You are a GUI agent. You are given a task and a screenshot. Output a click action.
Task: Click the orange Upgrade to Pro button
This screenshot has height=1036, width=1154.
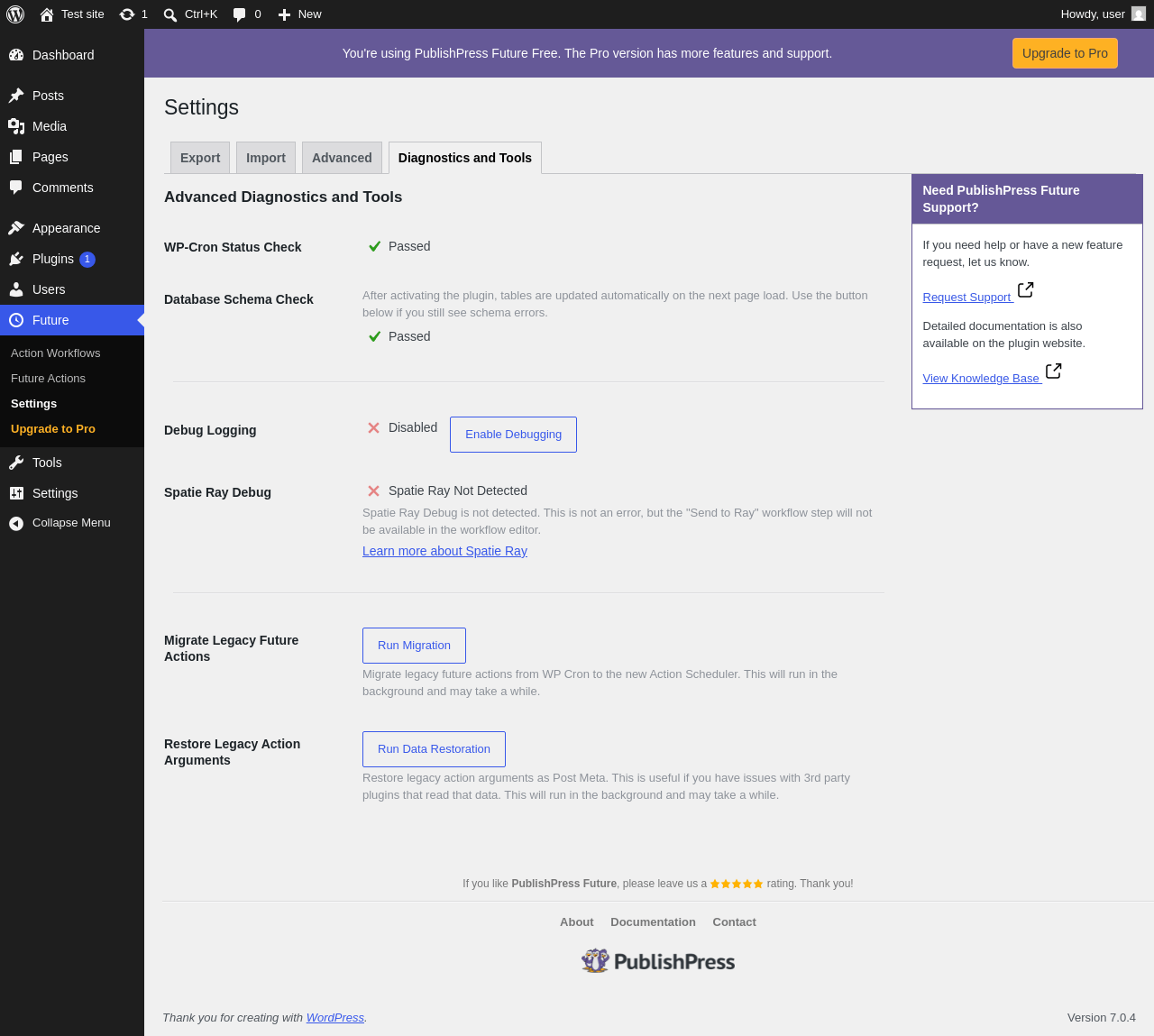1065,53
